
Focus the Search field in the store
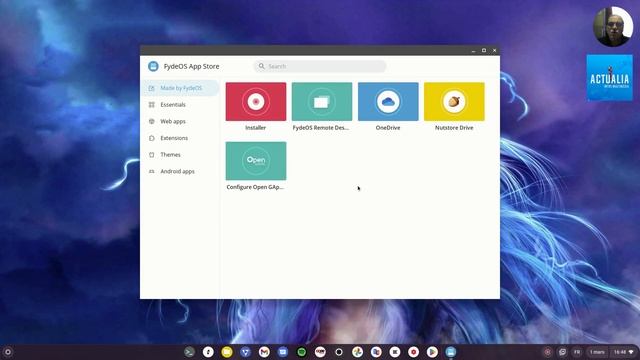click(320, 66)
